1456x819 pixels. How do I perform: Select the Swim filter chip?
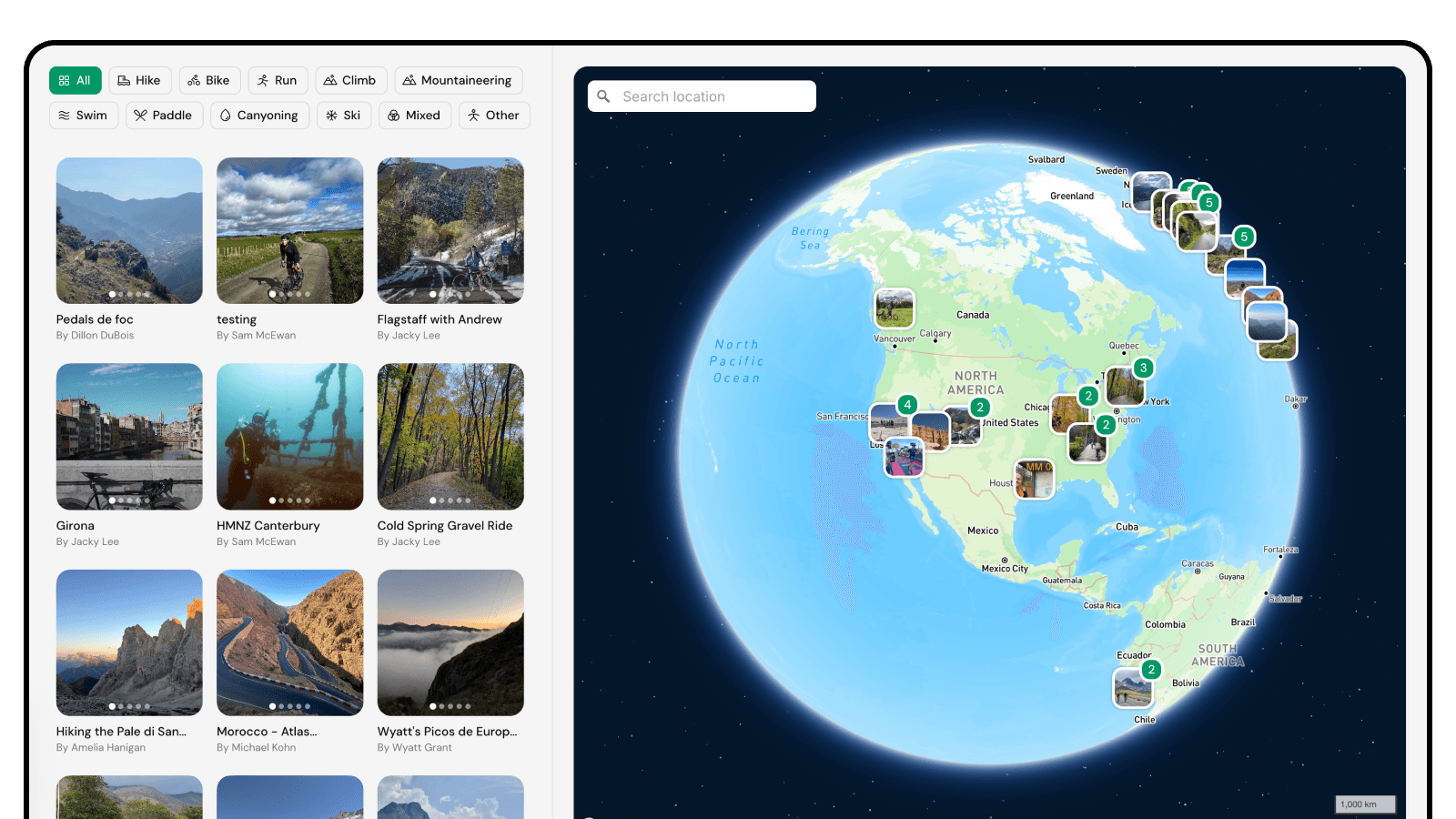coord(83,116)
